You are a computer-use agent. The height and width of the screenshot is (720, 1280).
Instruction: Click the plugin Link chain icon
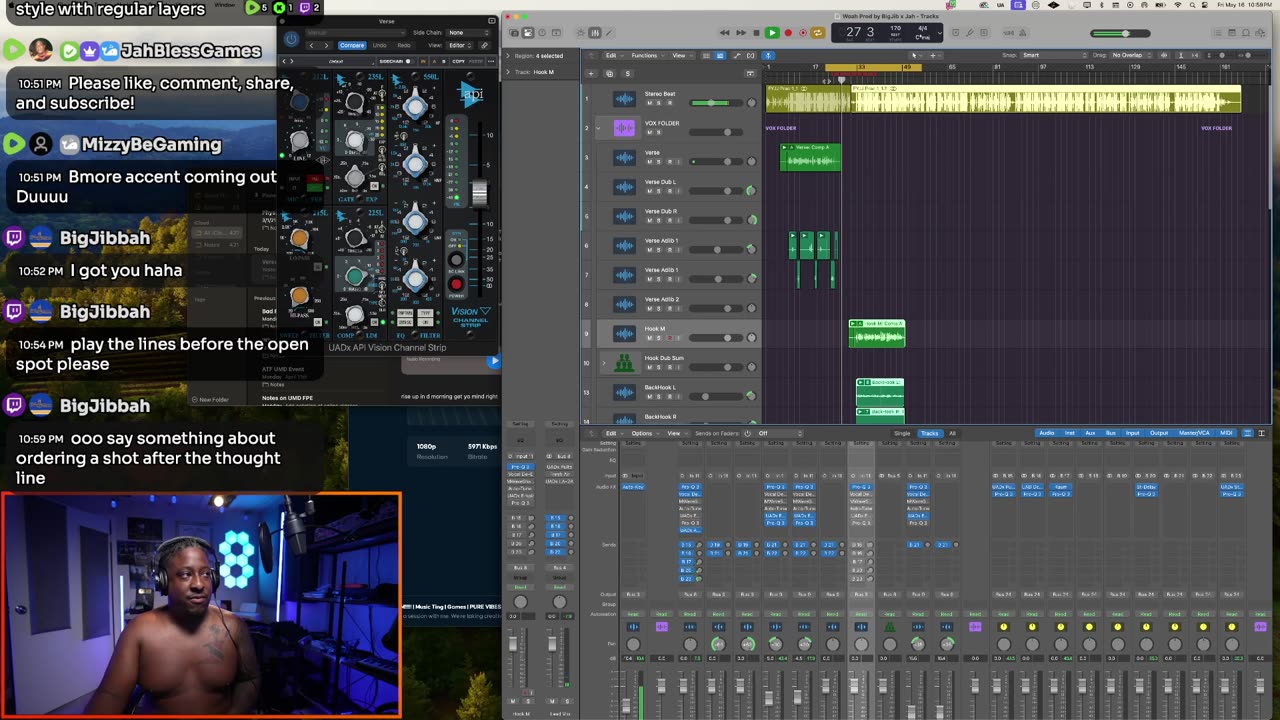(485, 45)
